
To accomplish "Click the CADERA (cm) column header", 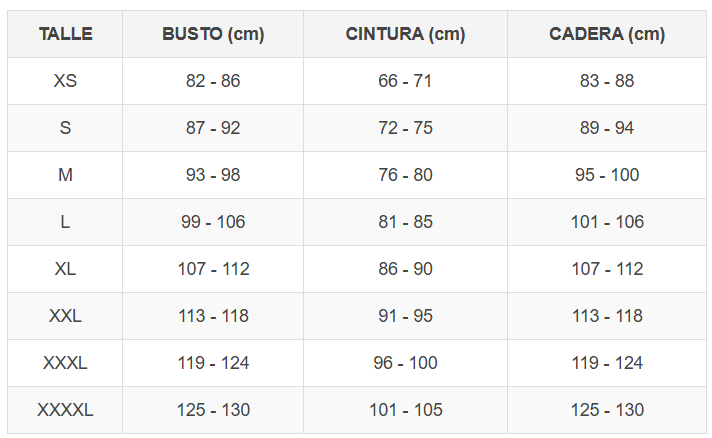I will click(607, 34).
